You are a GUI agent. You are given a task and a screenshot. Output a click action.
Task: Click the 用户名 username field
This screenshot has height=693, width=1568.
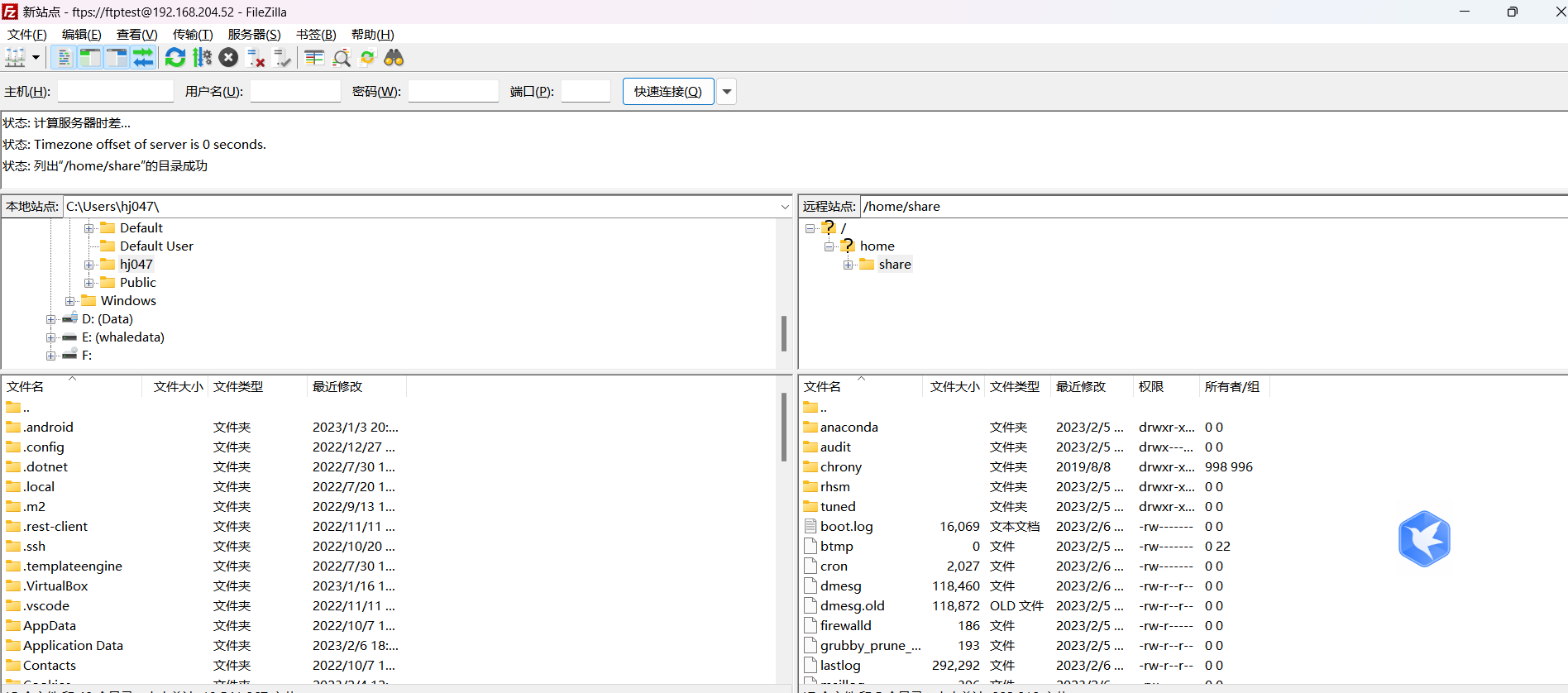[295, 92]
